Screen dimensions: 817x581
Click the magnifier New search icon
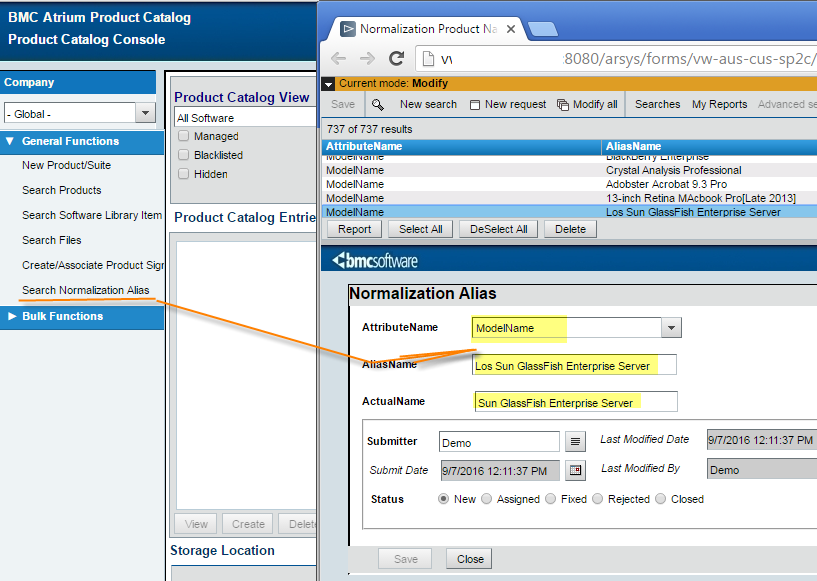[x=377, y=104]
